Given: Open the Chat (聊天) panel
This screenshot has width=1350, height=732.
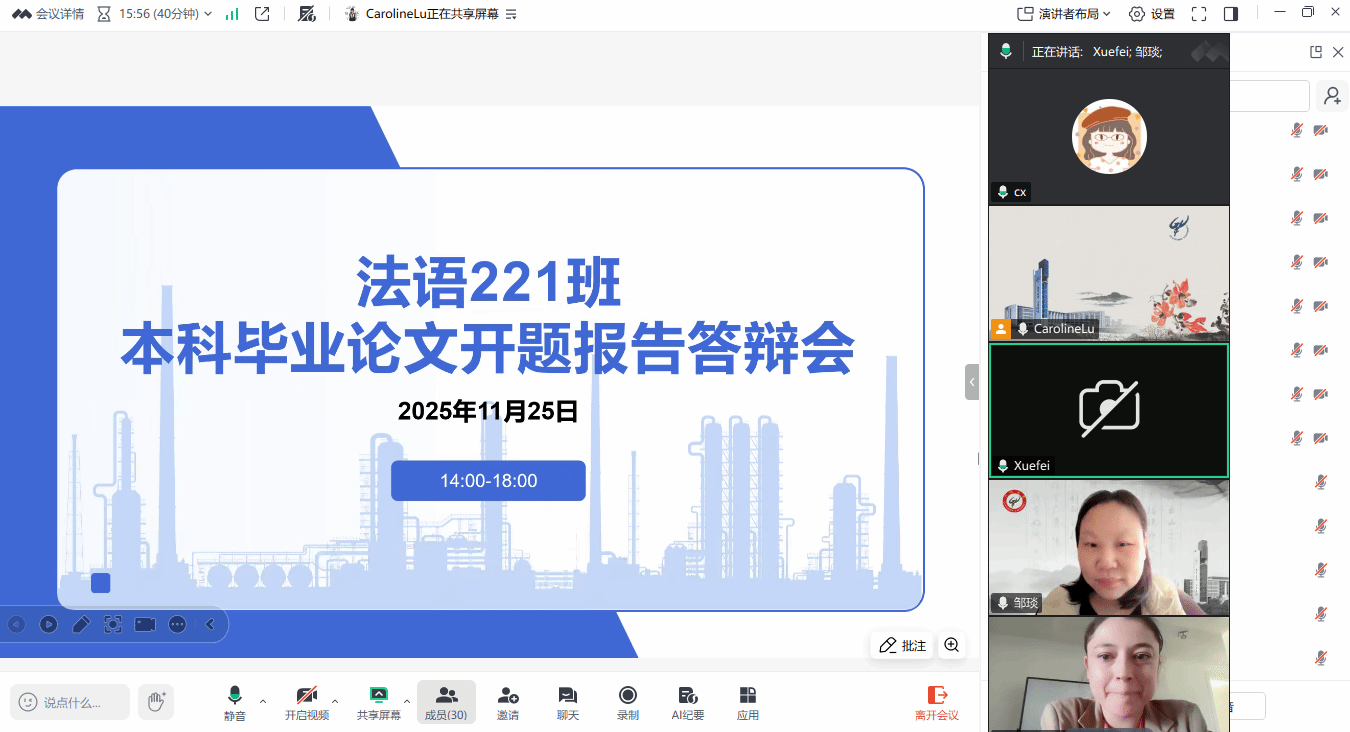Looking at the screenshot, I should pos(568,701).
